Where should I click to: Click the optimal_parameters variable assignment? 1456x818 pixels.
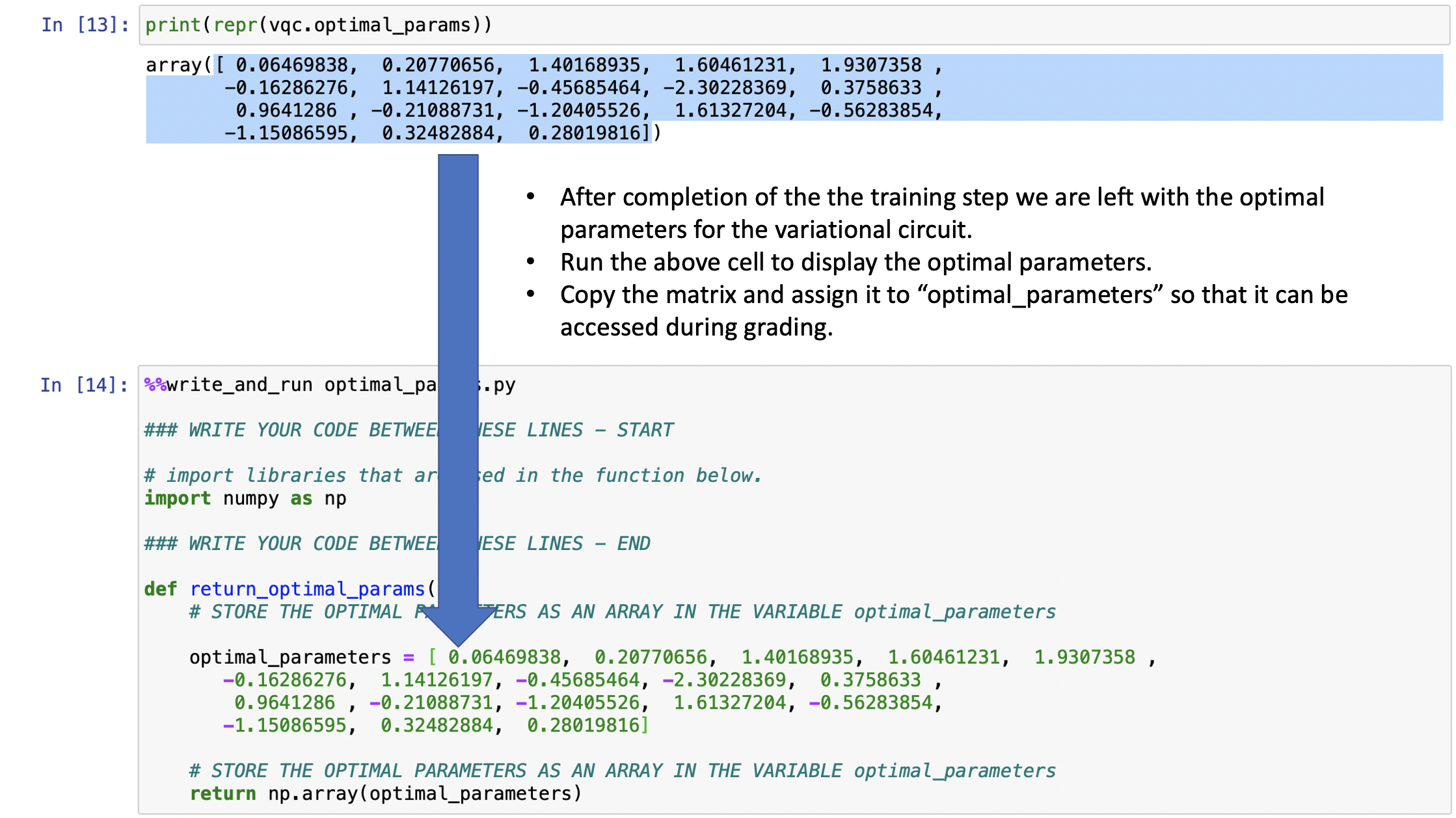(x=290, y=657)
